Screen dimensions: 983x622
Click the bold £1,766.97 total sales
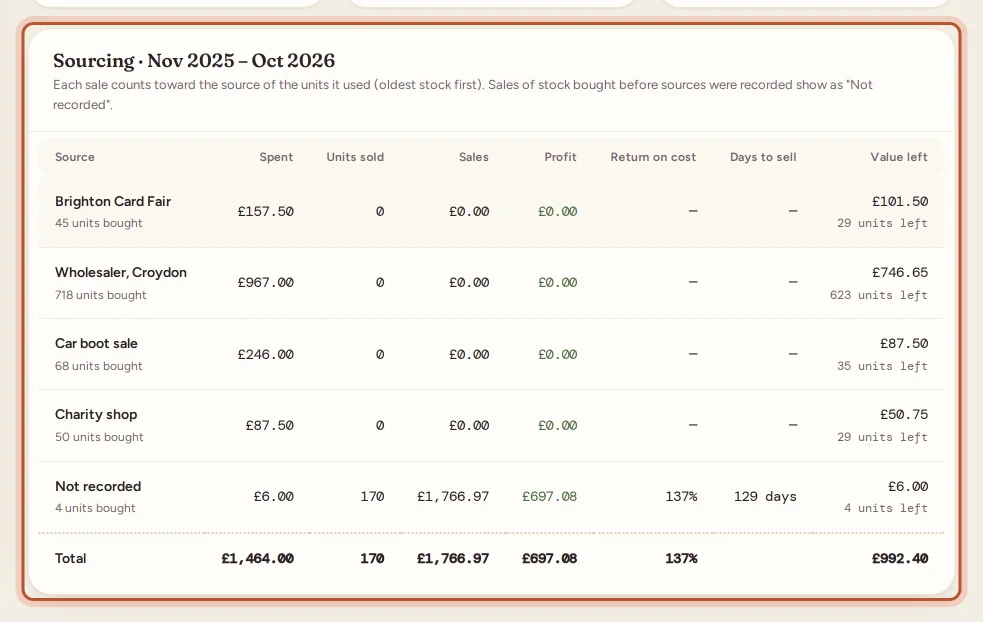(453, 559)
